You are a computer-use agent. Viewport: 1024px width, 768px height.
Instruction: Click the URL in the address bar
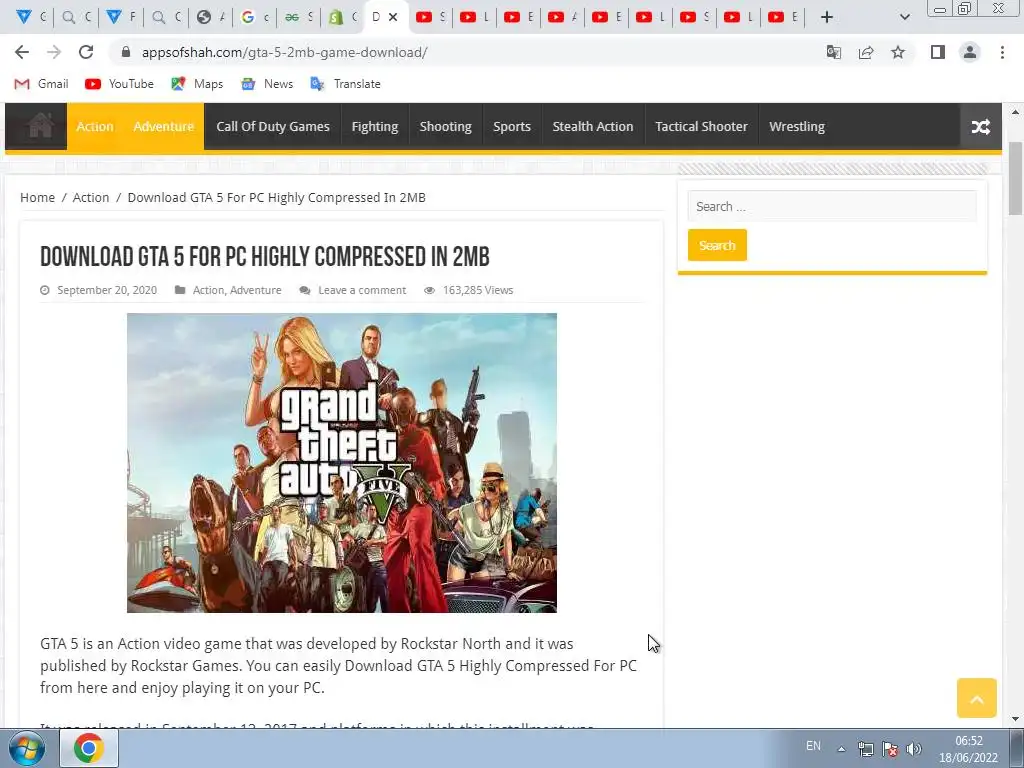(284, 52)
